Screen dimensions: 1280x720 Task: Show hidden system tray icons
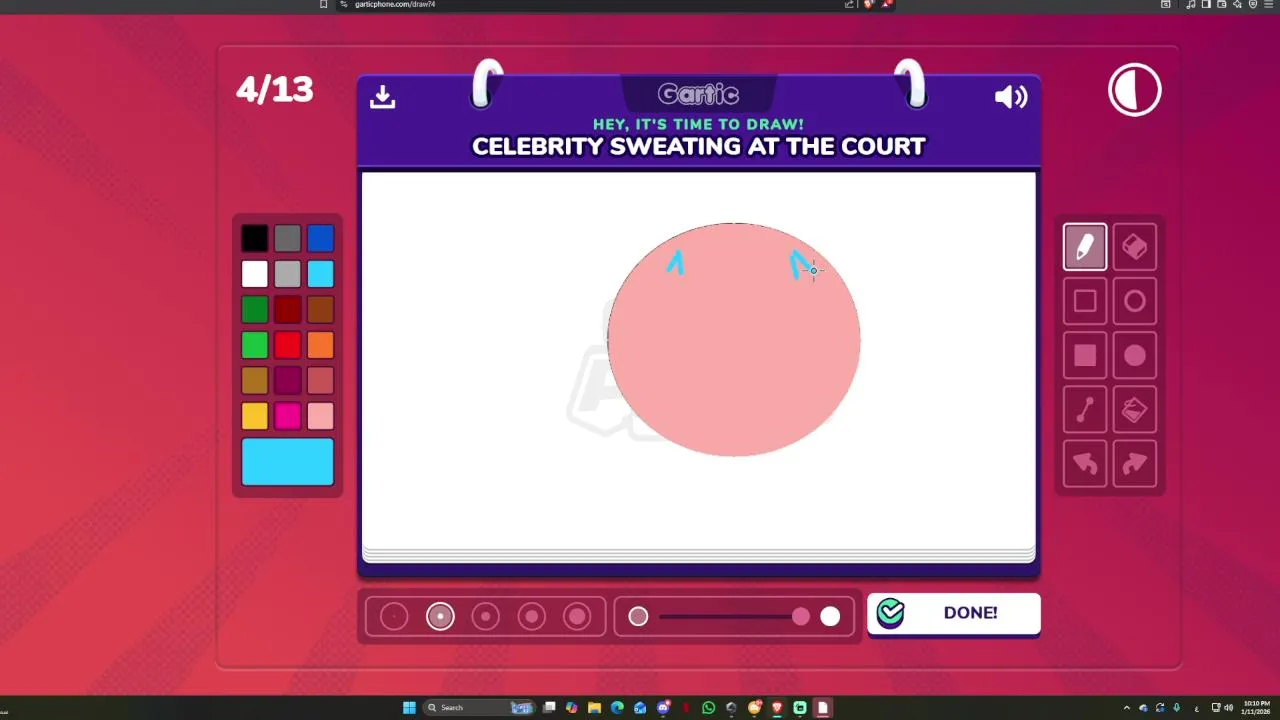(x=1127, y=708)
